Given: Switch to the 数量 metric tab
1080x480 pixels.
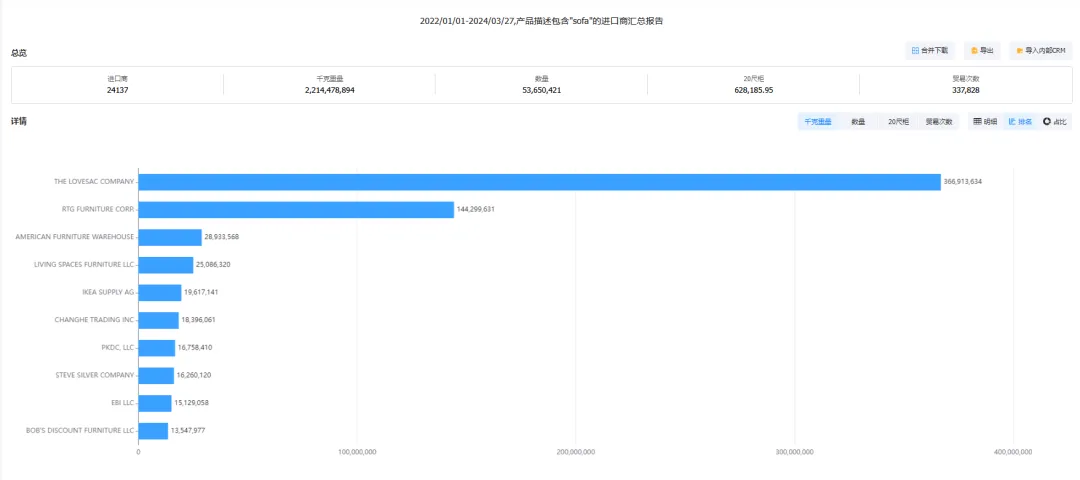Looking at the screenshot, I should (x=858, y=121).
